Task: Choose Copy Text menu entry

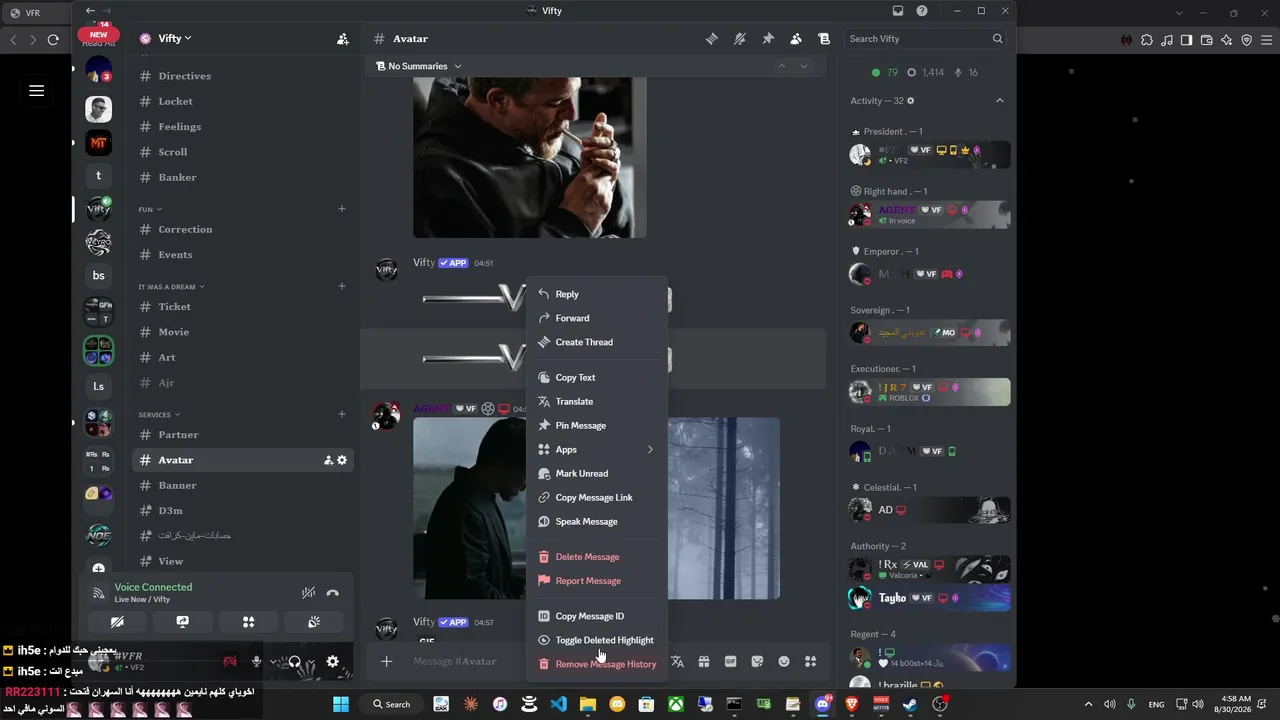Action: click(x=596, y=377)
